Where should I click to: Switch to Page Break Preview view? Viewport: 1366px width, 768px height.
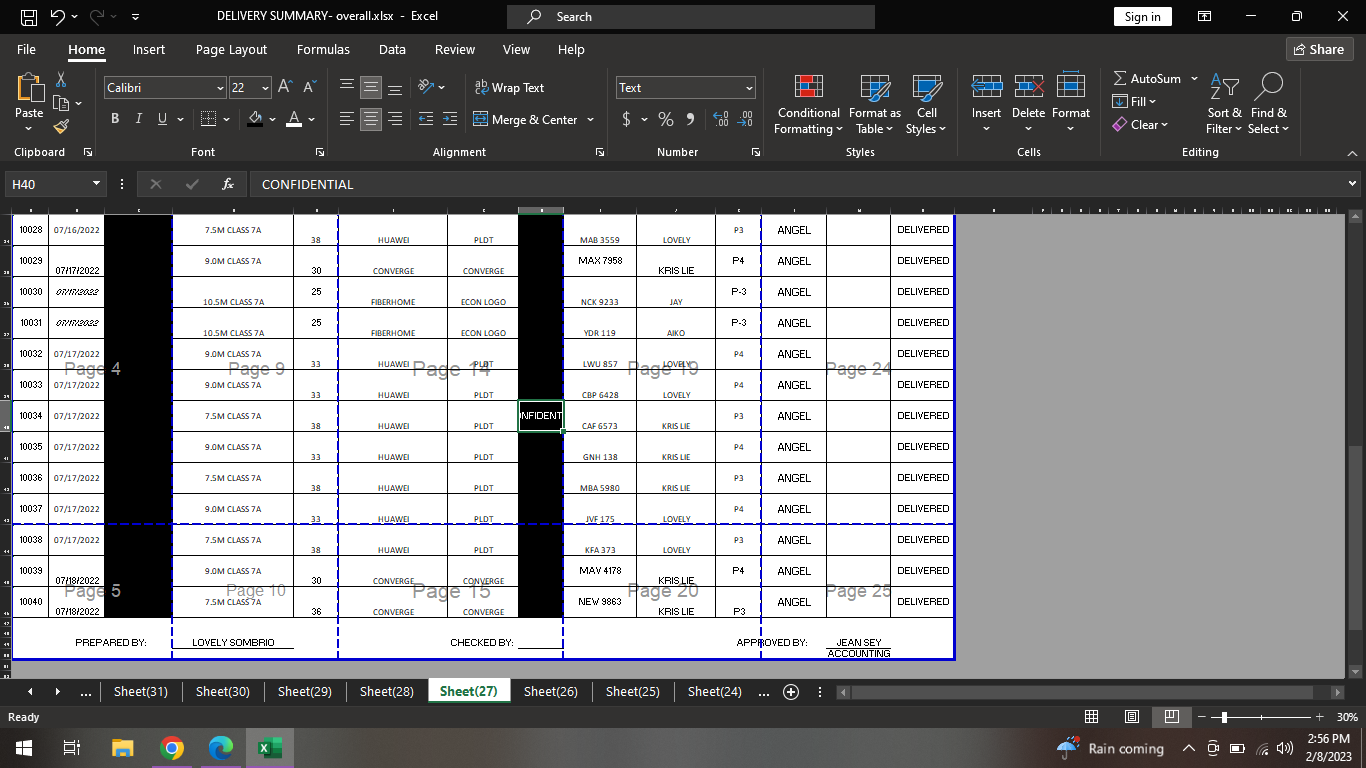(x=1171, y=717)
